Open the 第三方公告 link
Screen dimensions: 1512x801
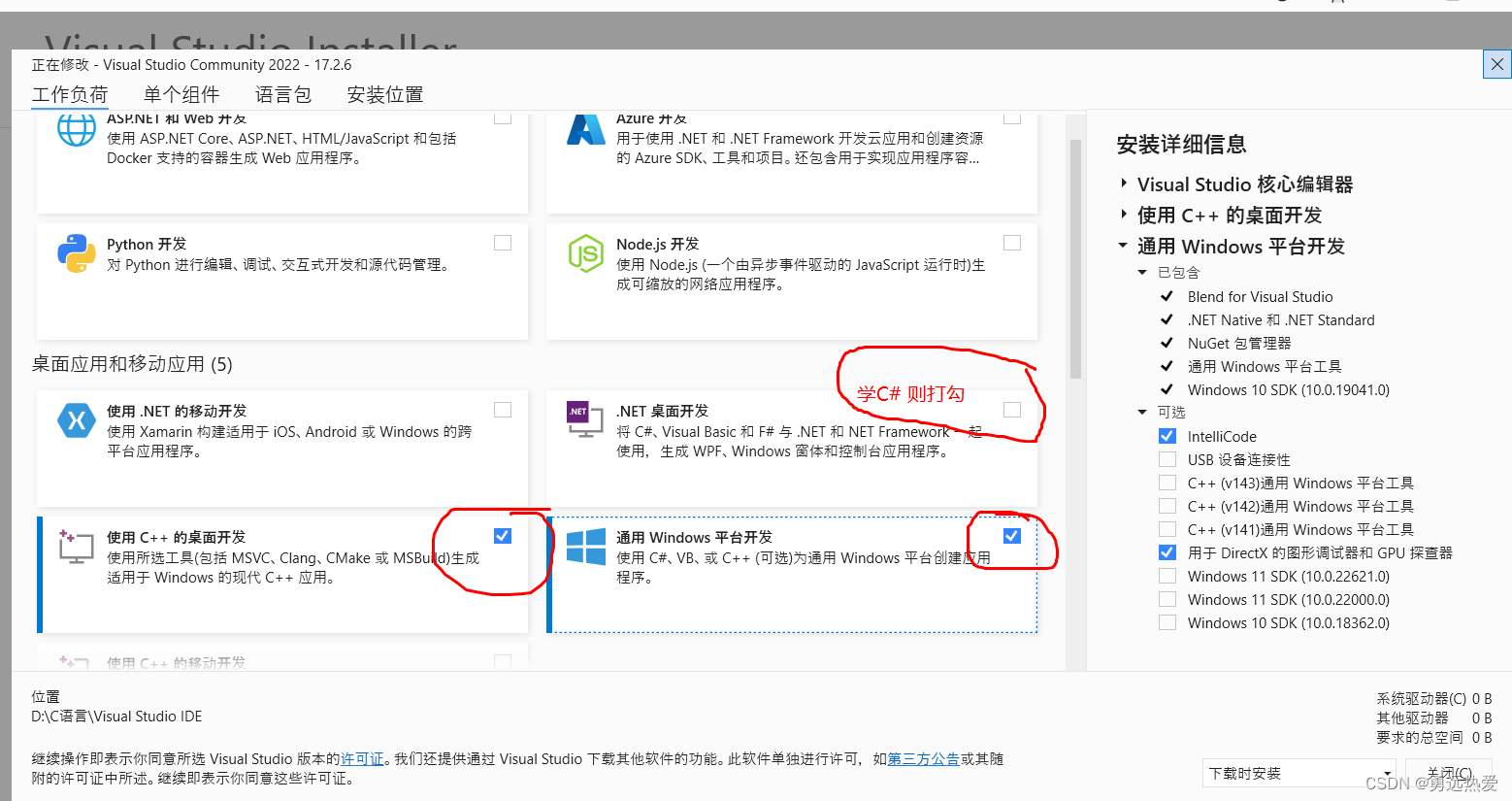coord(924,759)
